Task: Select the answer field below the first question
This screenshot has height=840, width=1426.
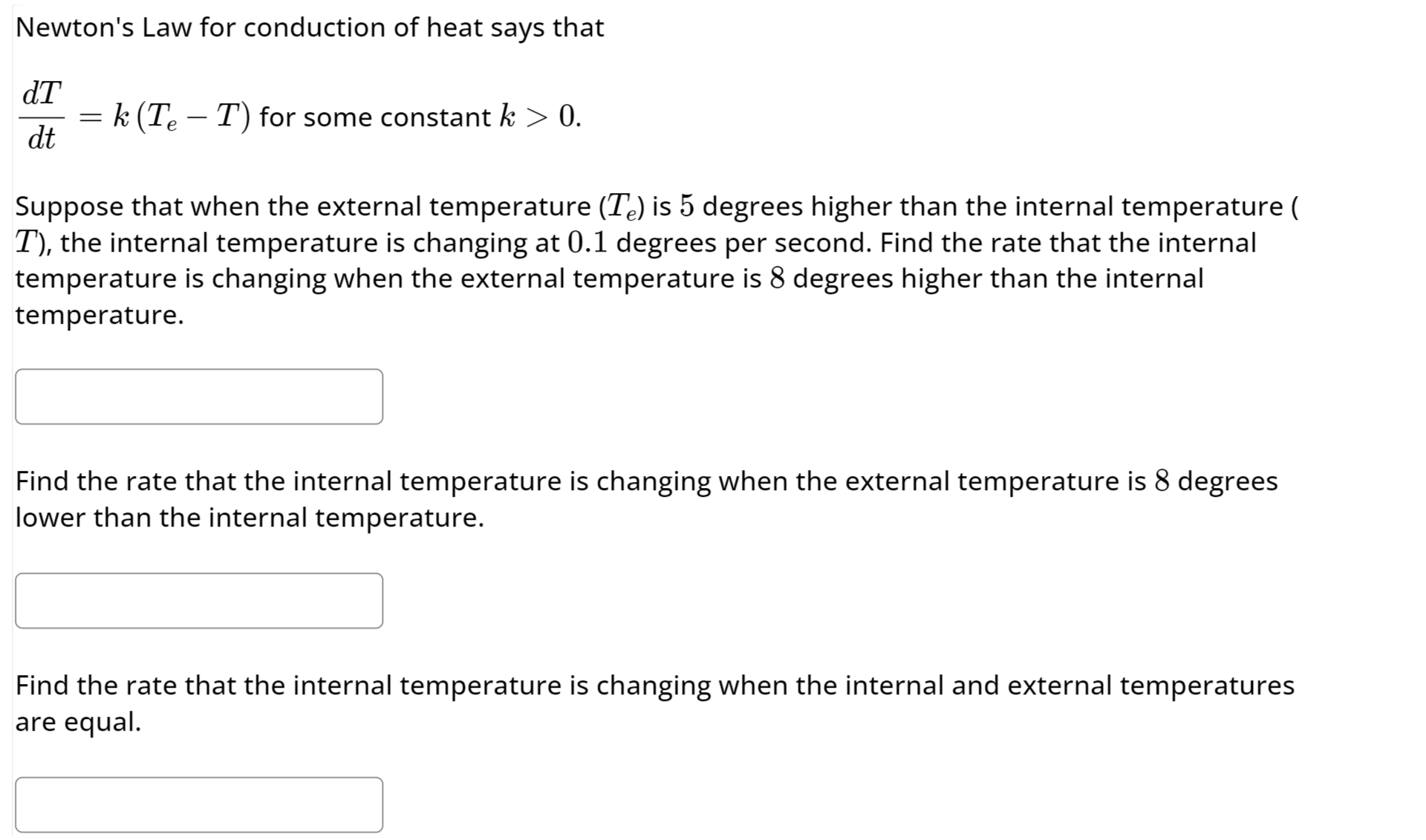Action: click(199, 396)
